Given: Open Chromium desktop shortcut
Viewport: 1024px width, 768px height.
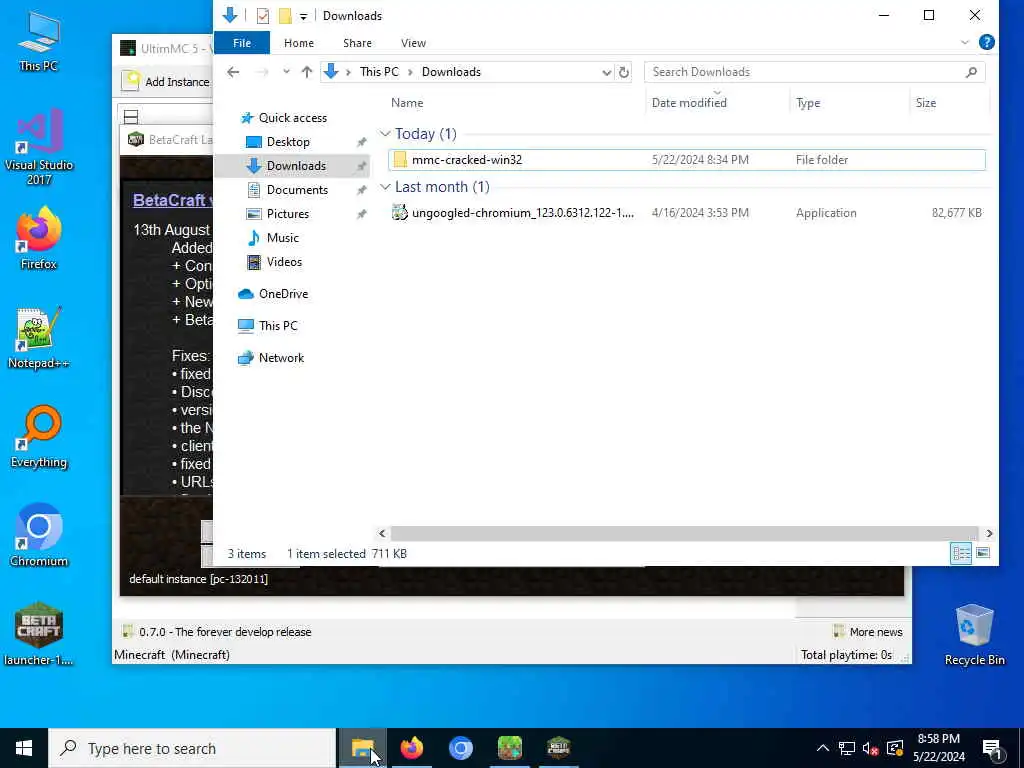Looking at the screenshot, I should [x=39, y=536].
